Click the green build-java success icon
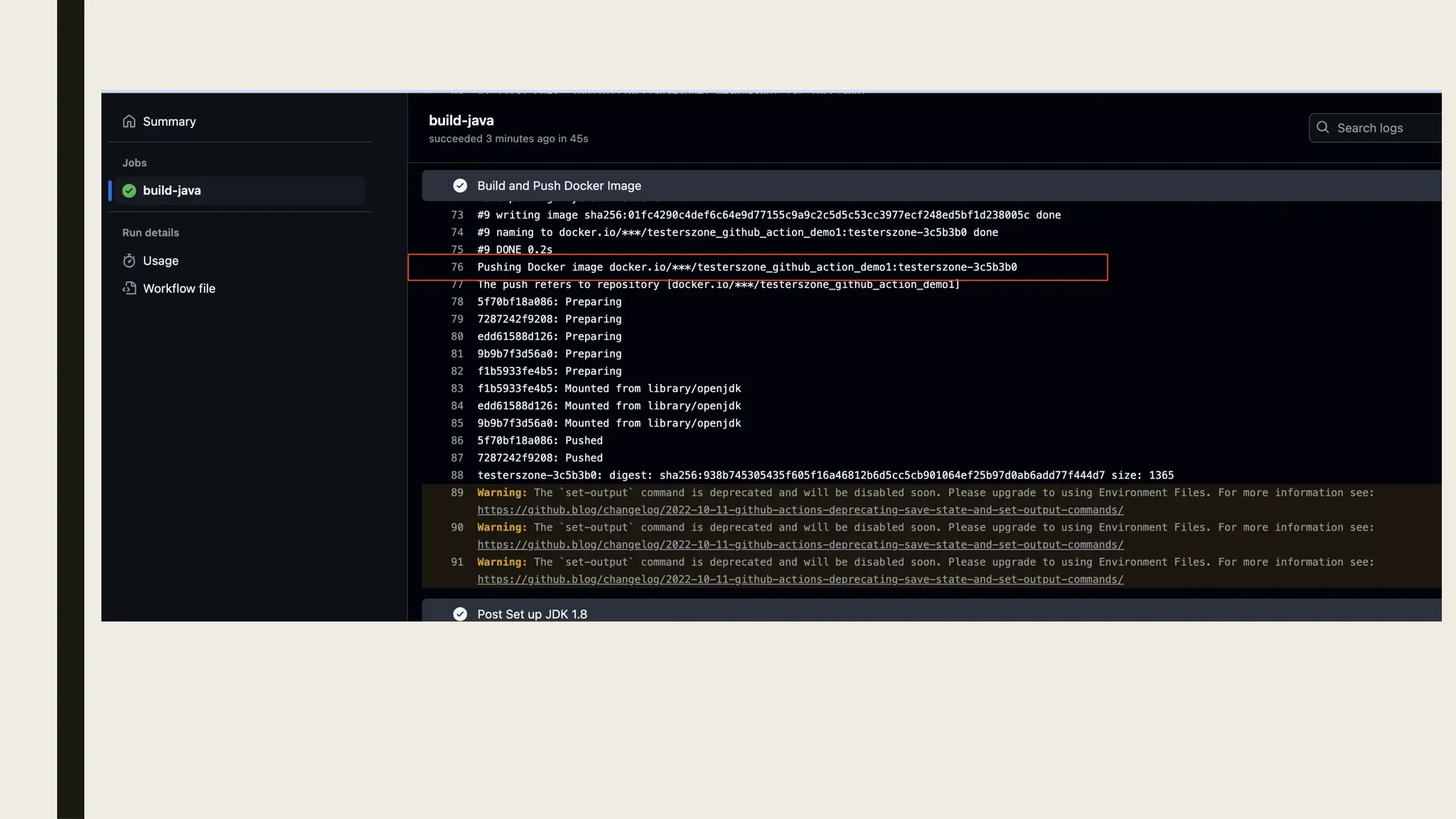 point(129,191)
